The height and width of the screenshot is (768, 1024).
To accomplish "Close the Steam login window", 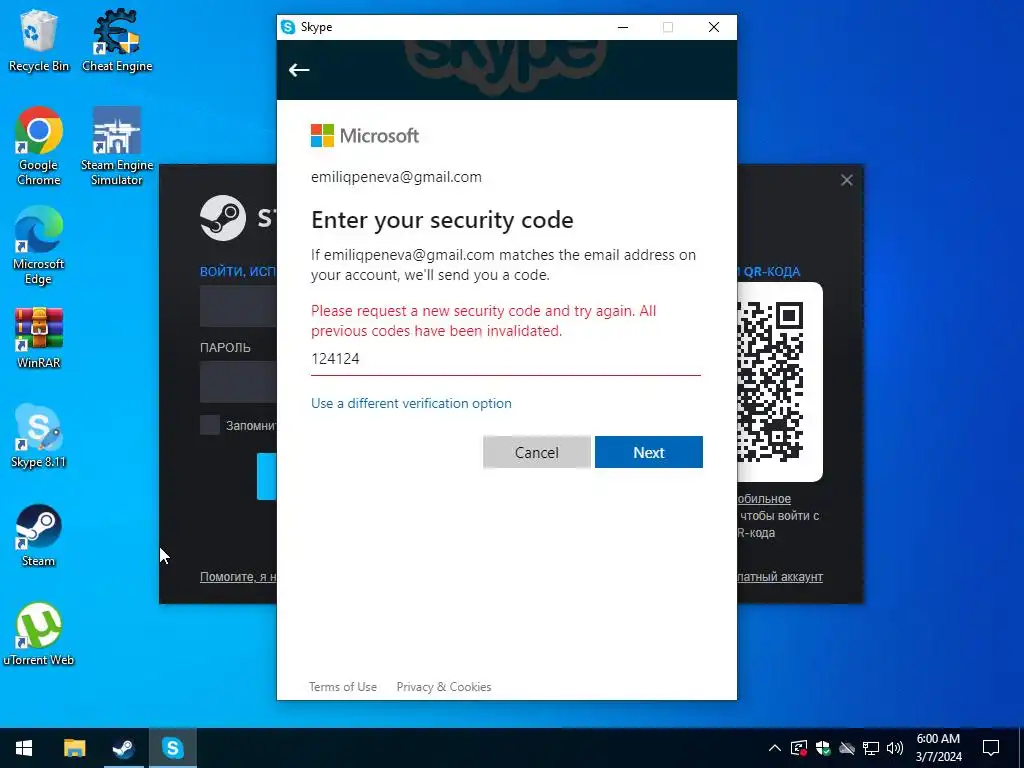I will tap(846, 180).
